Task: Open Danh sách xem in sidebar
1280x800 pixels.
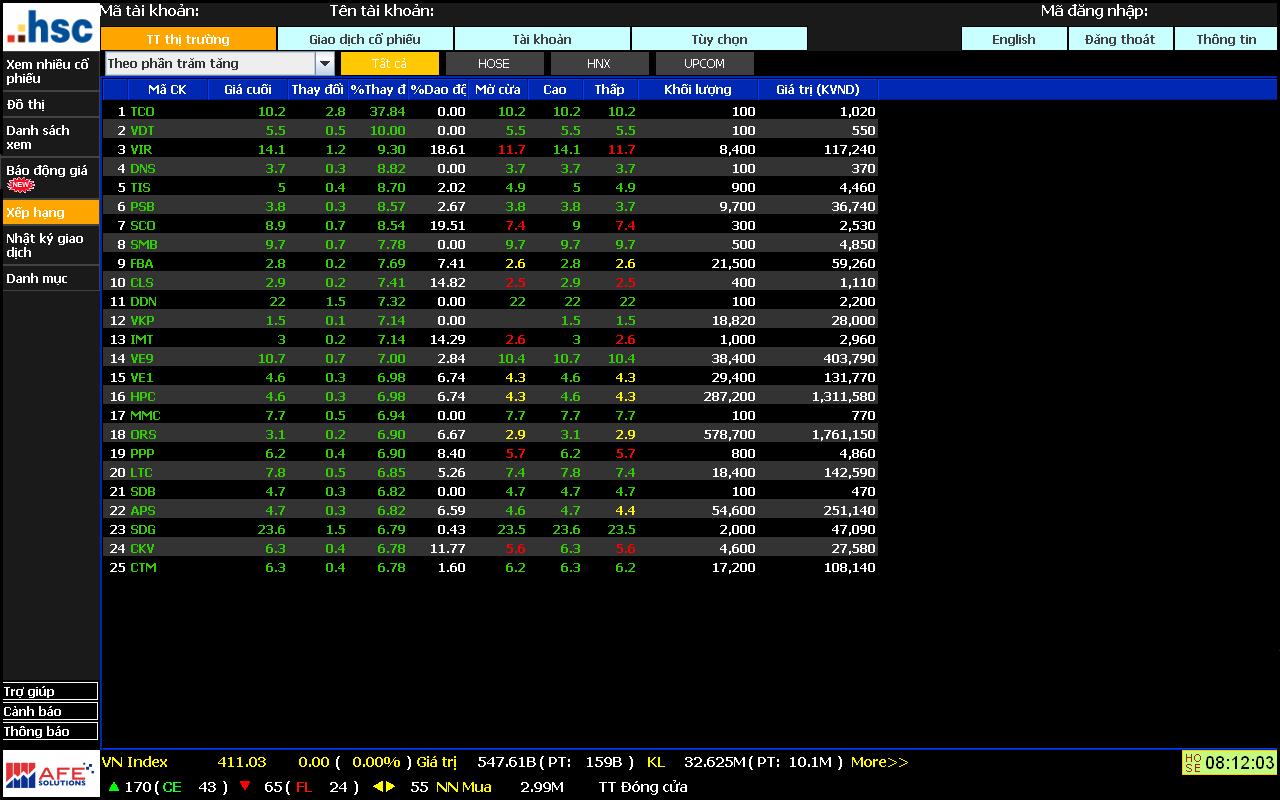Action: point(50,137)
